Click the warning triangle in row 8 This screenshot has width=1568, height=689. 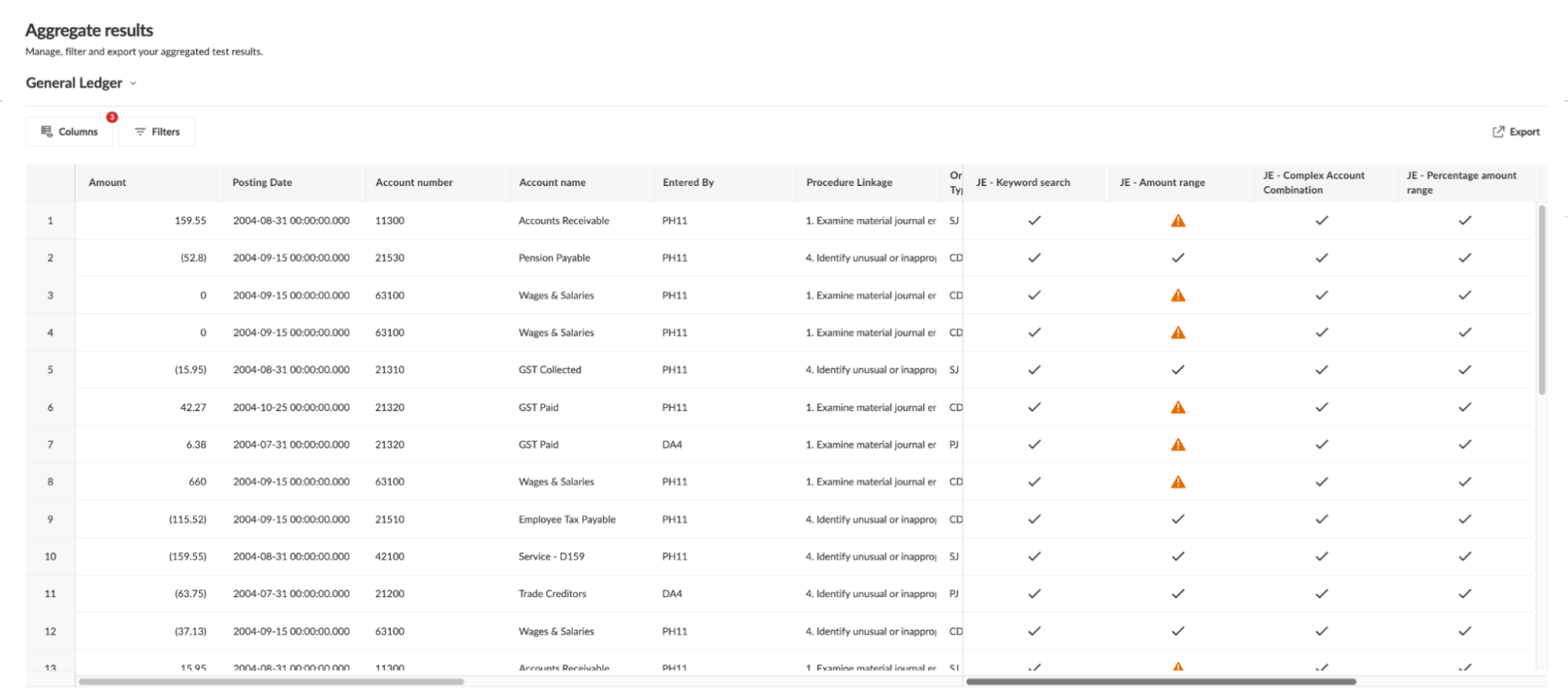point(1177,482)
